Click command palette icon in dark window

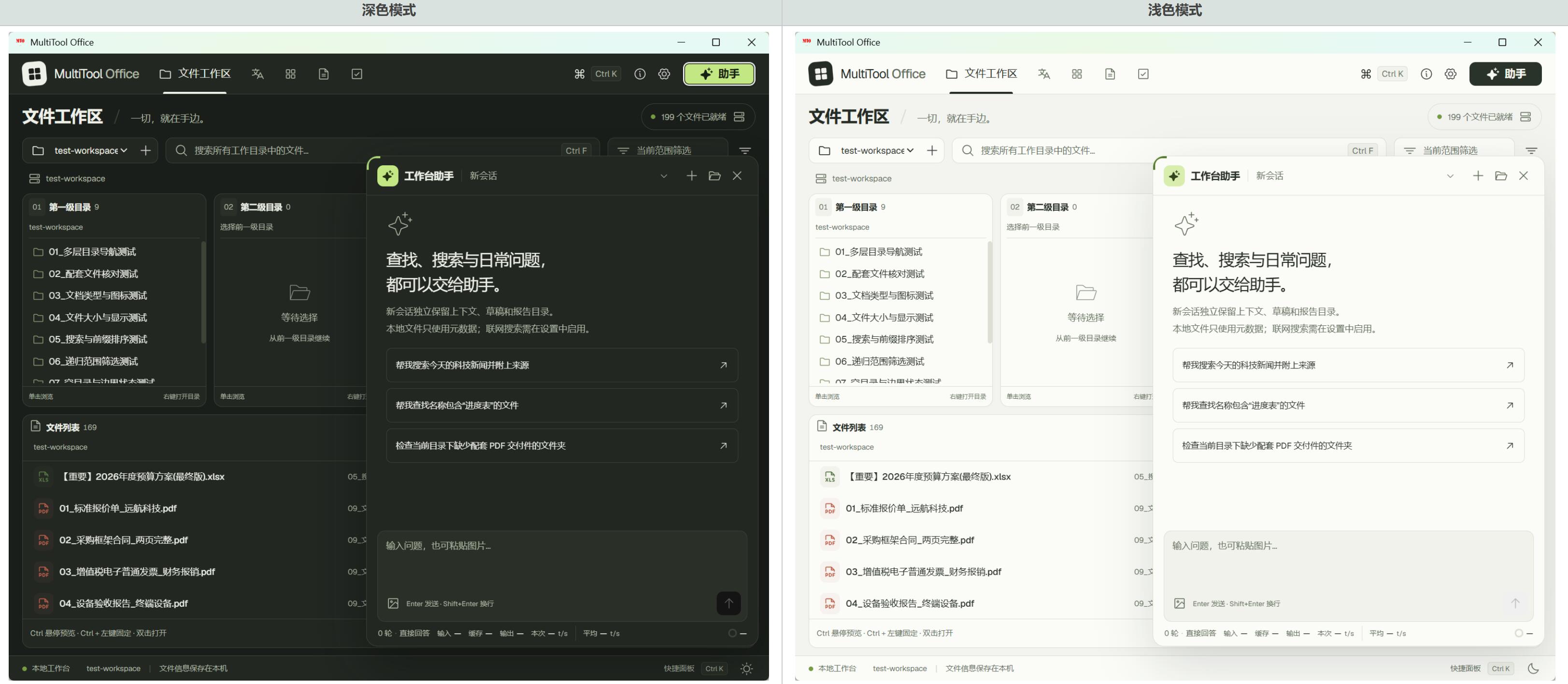pos(580,73)
